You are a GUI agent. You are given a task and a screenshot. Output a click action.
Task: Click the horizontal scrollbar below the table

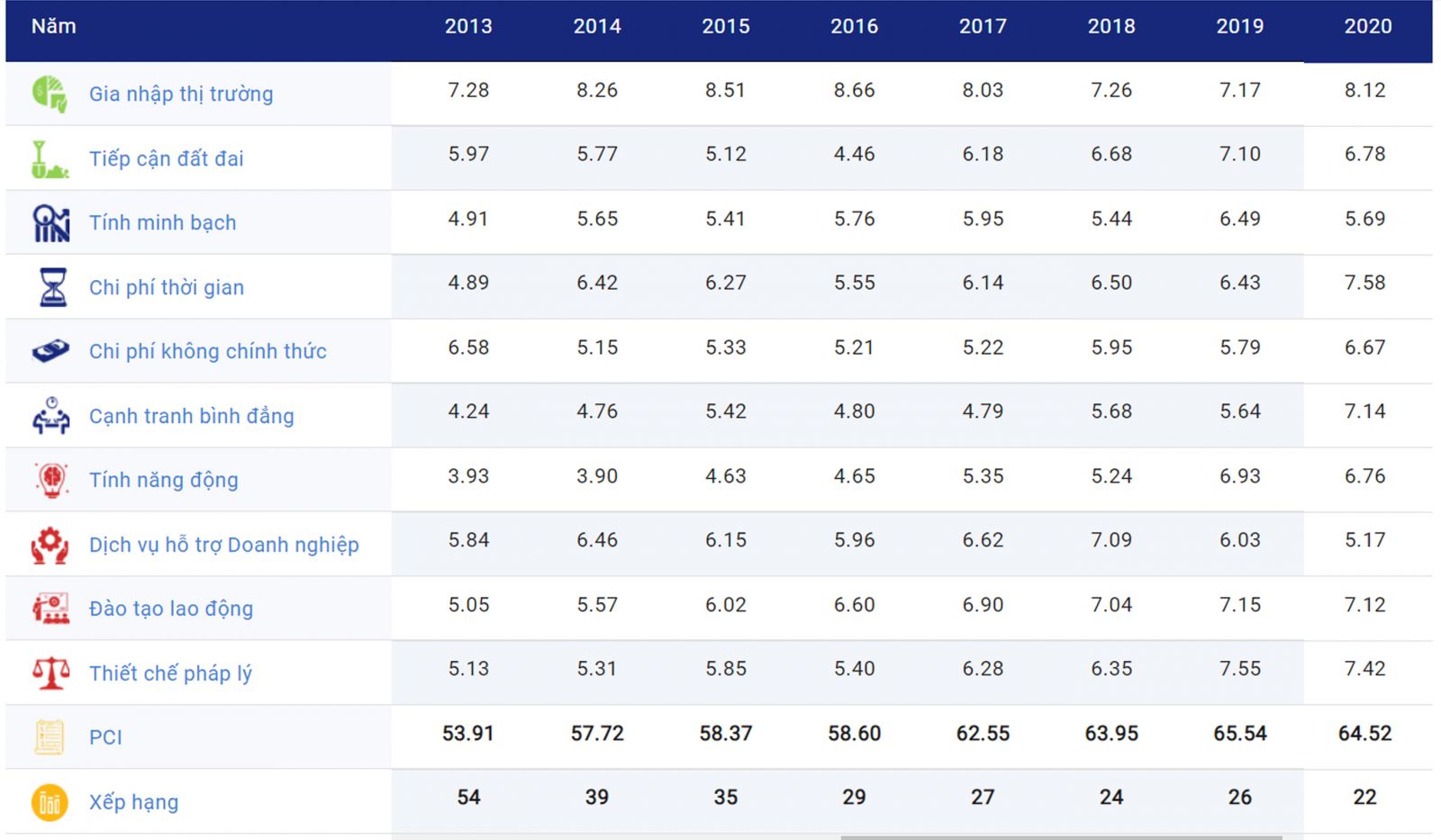point(1061,837)
